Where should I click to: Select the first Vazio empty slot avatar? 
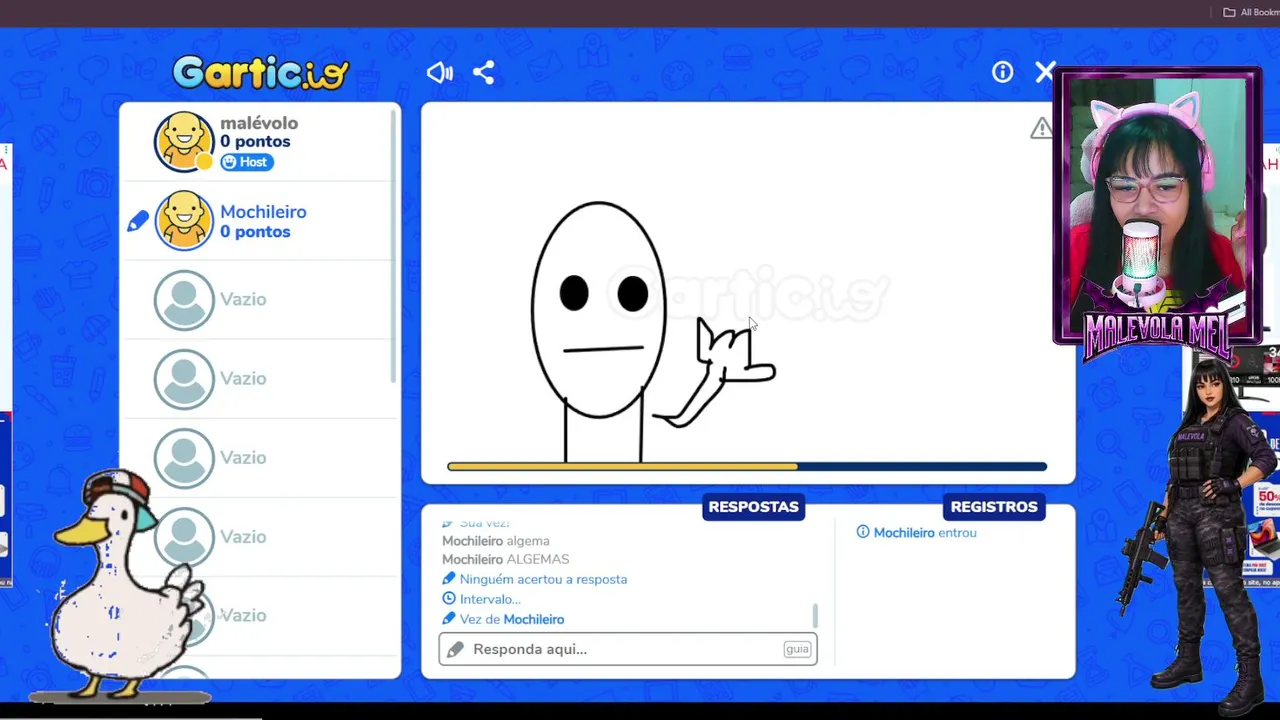click(184, 299)
